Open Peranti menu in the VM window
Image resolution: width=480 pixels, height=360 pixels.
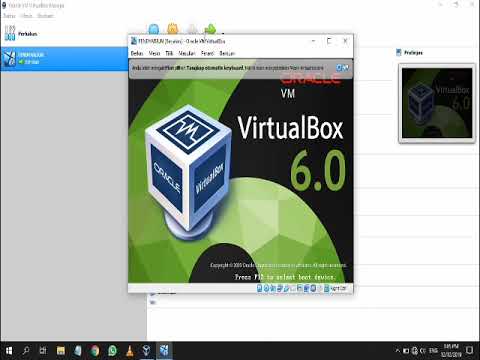click(207, 53)
